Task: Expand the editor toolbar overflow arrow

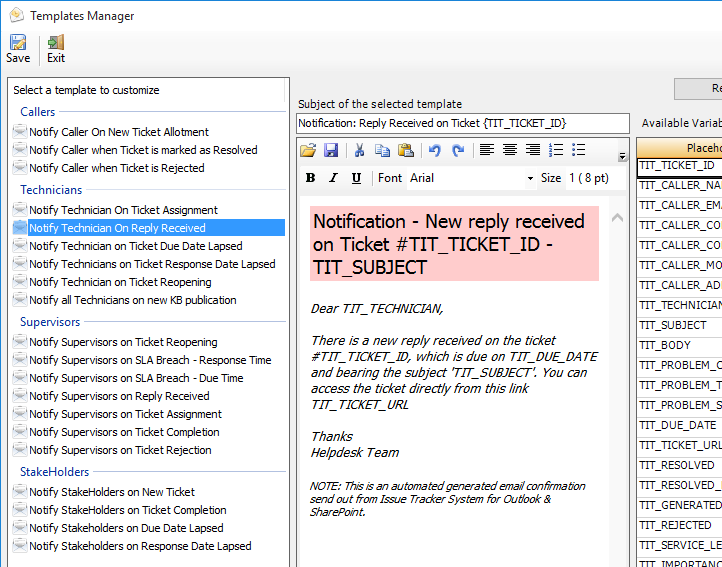Action: [622, 156]
